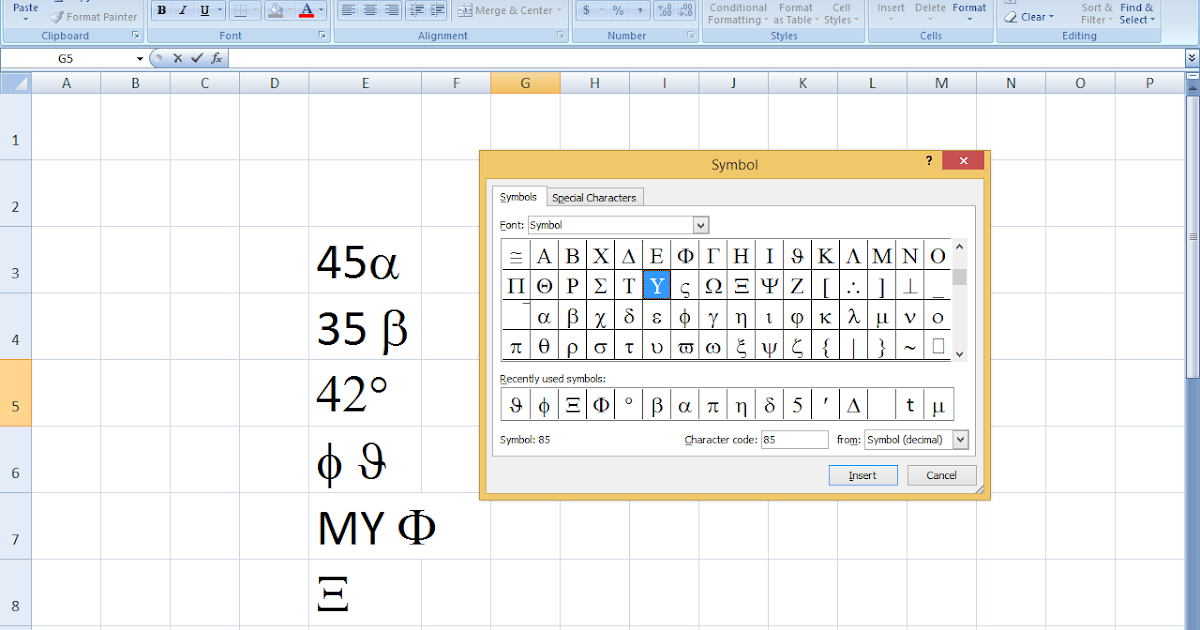Align text left
The width and height of the screenshot is (1200, 630).
[x=348, y=11]
